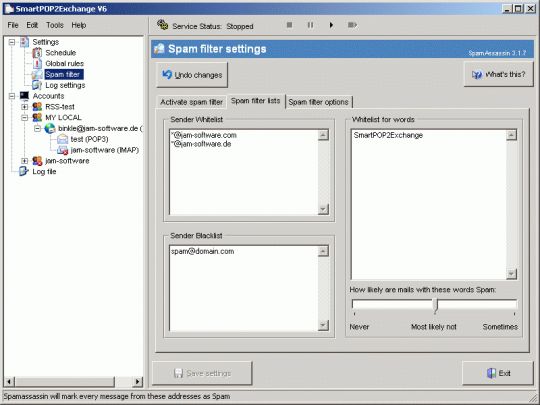Click the run-once service icon
Screen dimensions: 540x405
pos(352,25)
